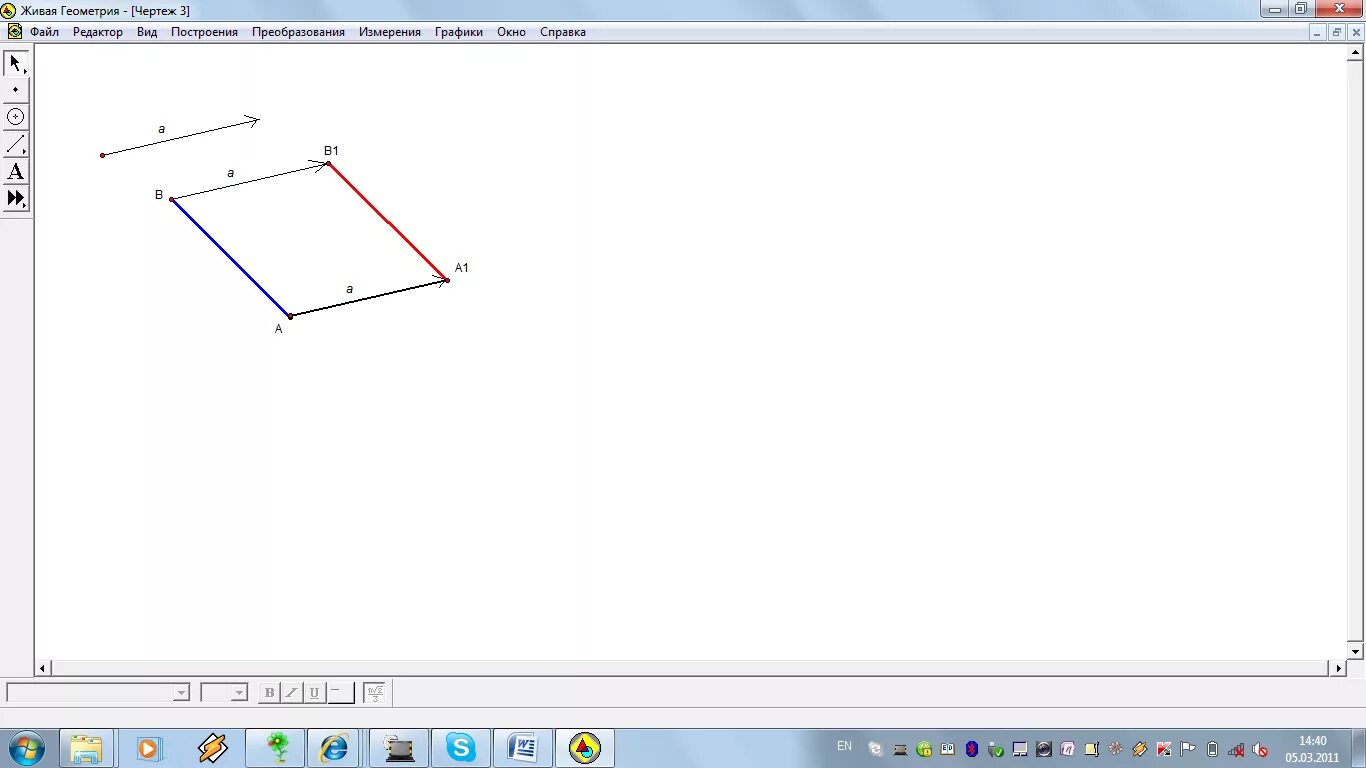Image resolution: width=1366 pixels, height=768 pixels.
Task: Click vertical scrollbar up arrow
Action: (1356, 53)
